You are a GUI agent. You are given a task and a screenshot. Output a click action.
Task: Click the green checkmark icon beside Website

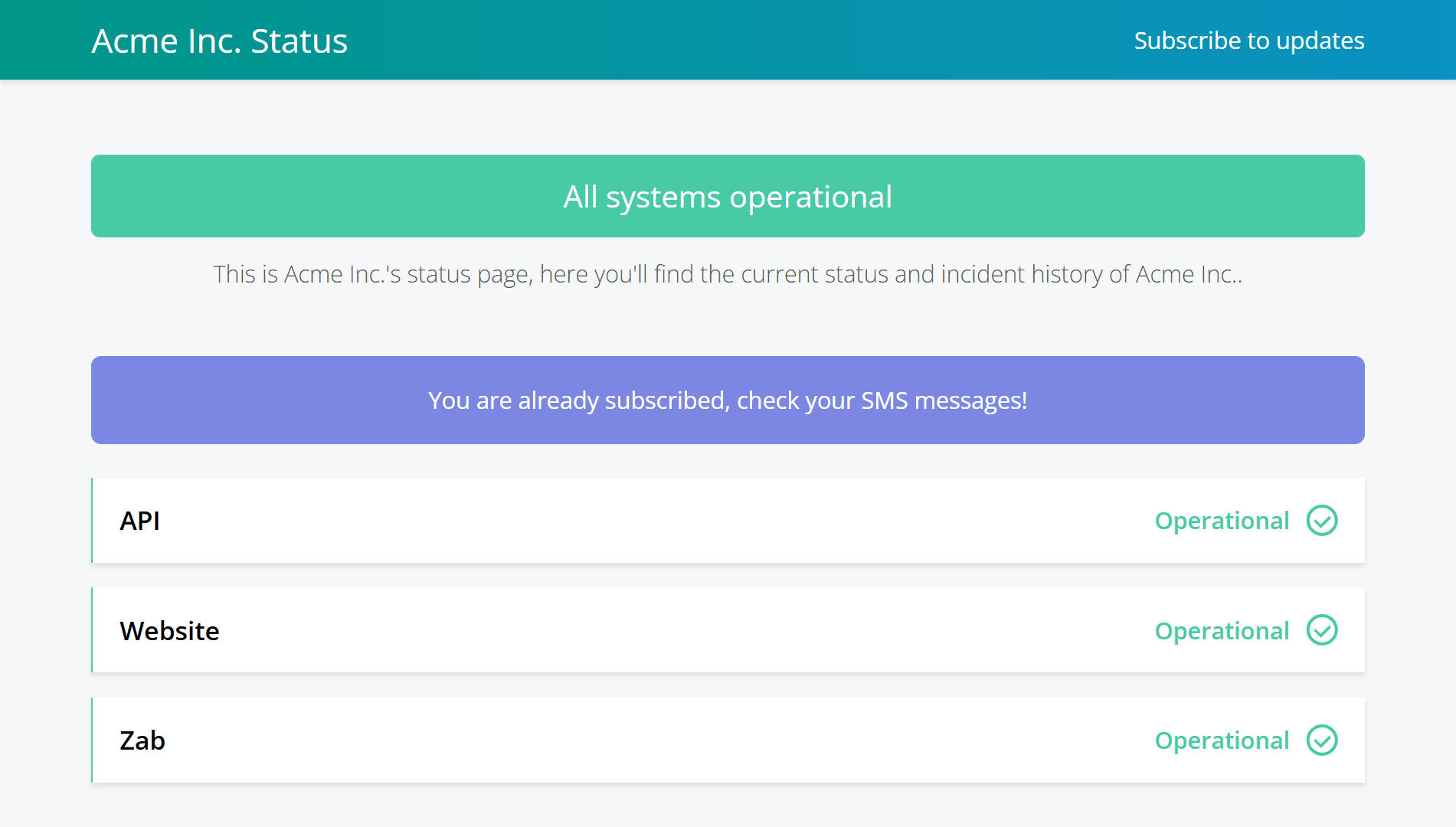(x=1322, y=630)
